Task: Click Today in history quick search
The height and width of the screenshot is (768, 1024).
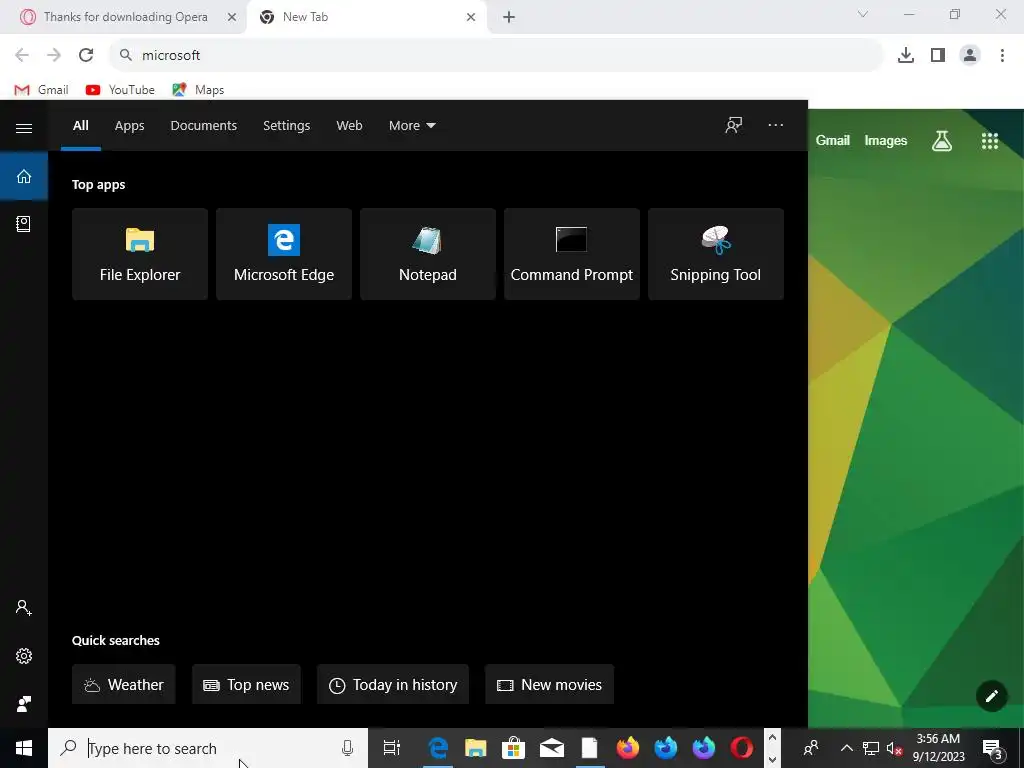Action: coord(393,684)
